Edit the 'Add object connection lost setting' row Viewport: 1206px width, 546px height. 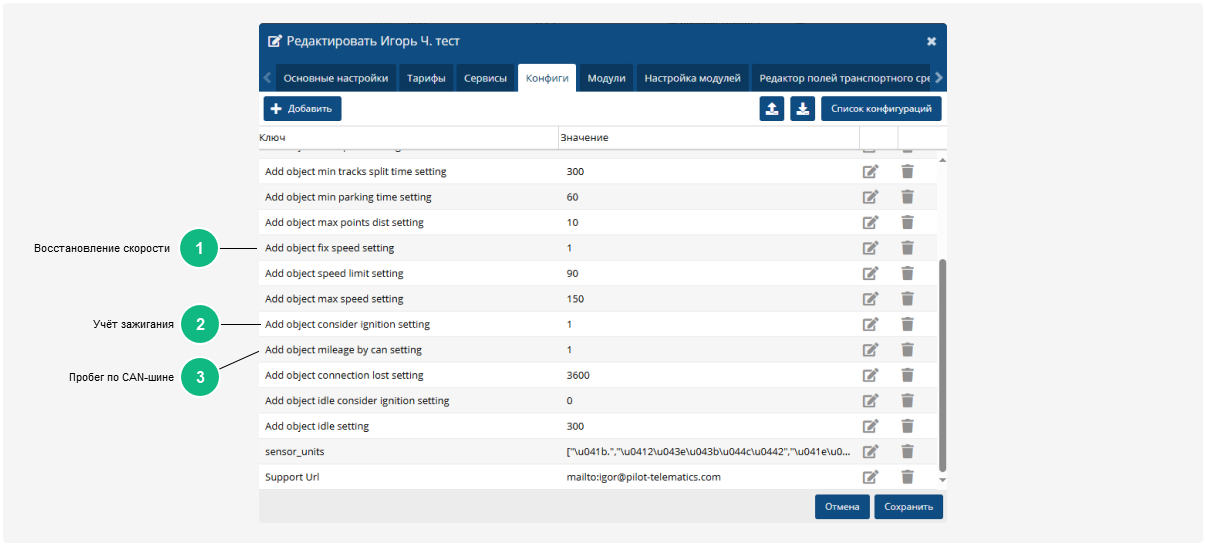click(870, 375)
